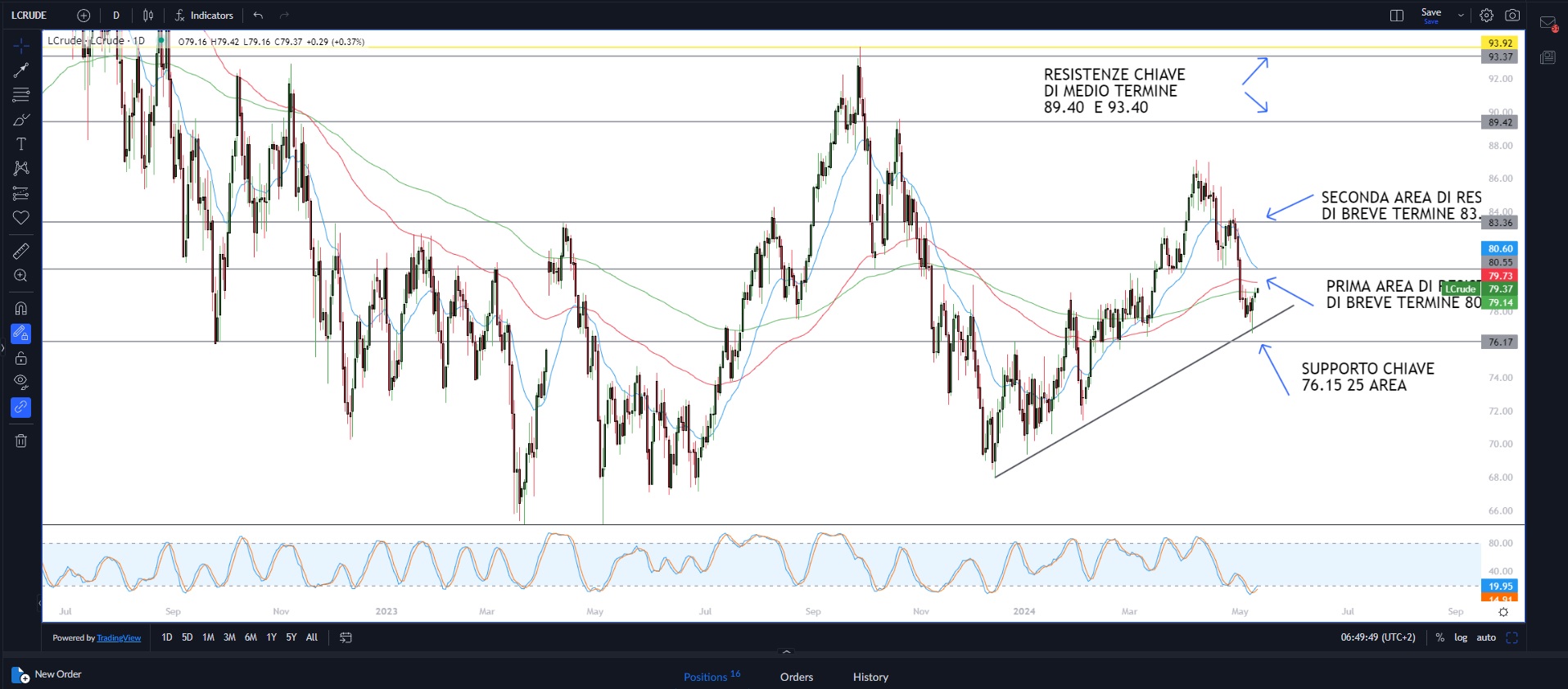Choose the brush drawing tool

21,120
